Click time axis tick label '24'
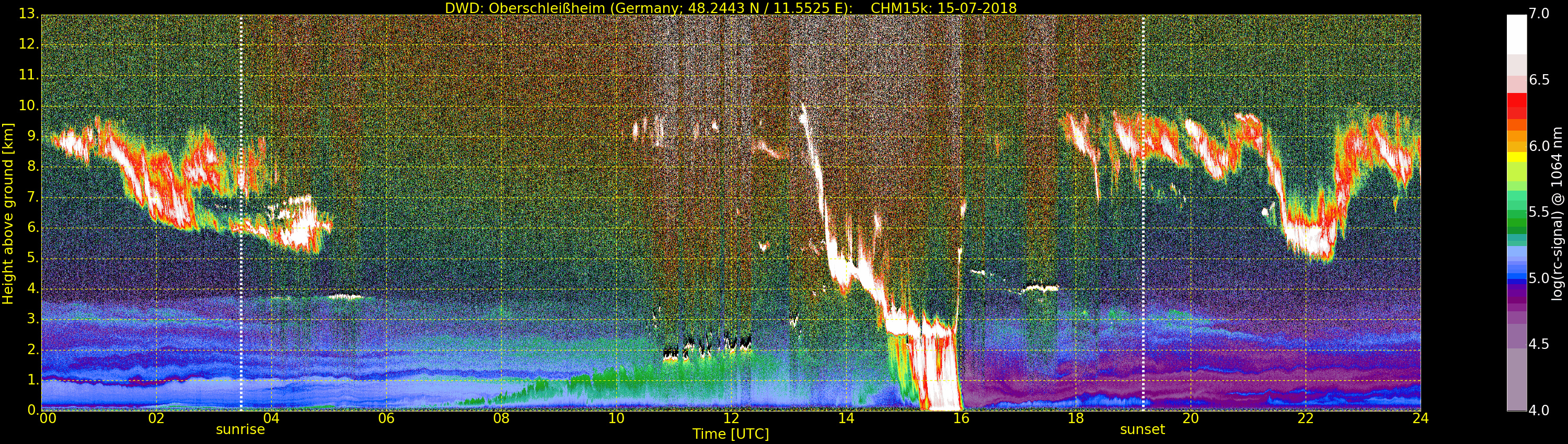 coord(1421,418)
